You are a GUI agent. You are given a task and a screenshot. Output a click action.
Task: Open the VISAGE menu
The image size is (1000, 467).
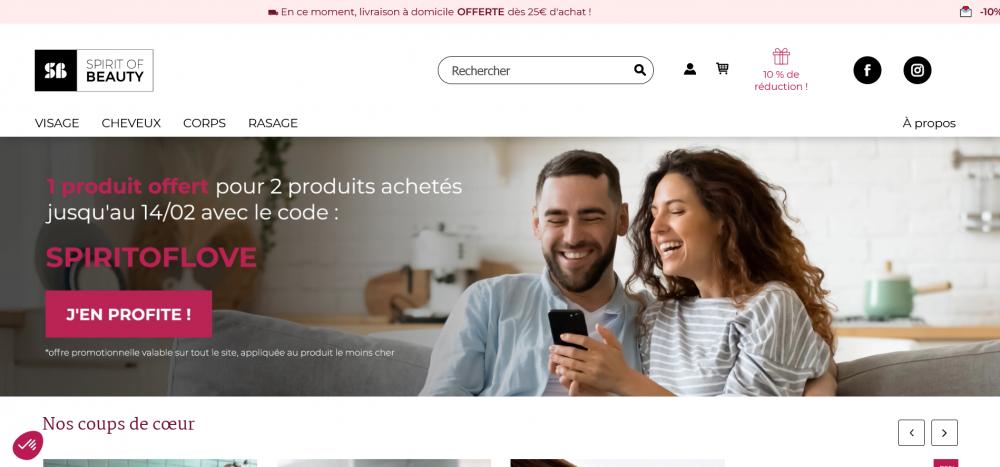[x=57, y=123]
